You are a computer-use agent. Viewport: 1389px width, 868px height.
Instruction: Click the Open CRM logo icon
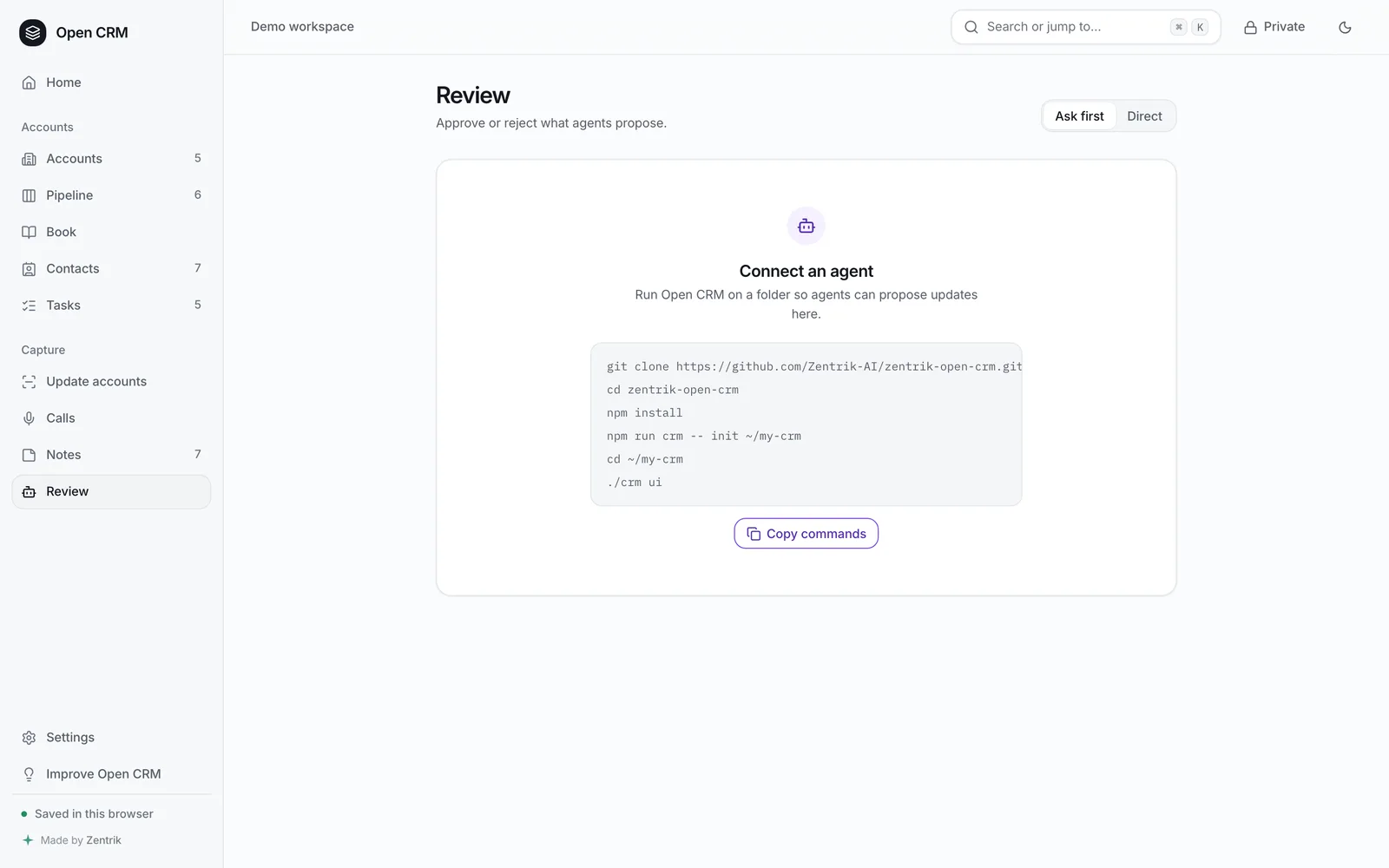(32, 33)
